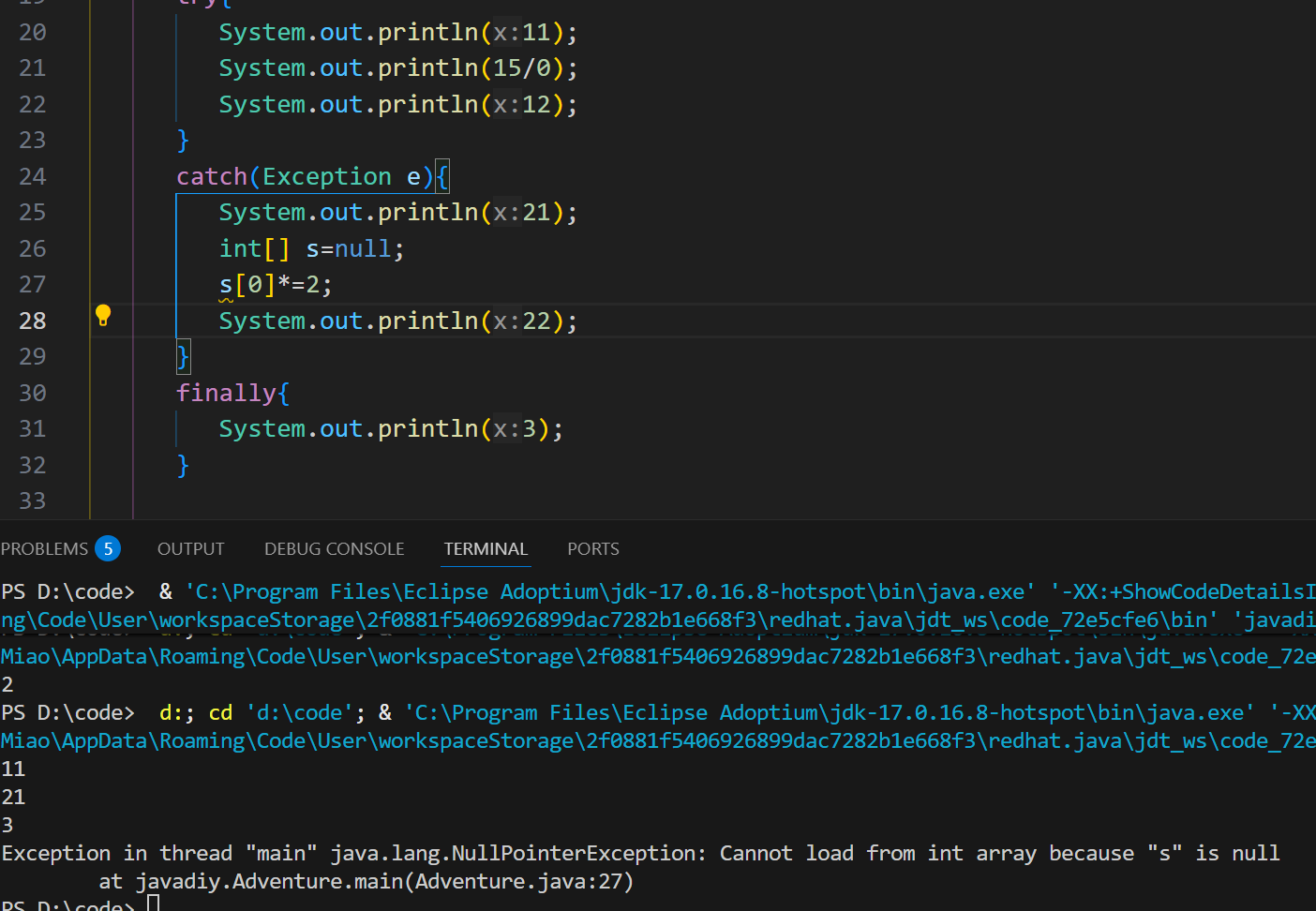
Task: Click line number 24 in the gutter
Action: [33, 176]
